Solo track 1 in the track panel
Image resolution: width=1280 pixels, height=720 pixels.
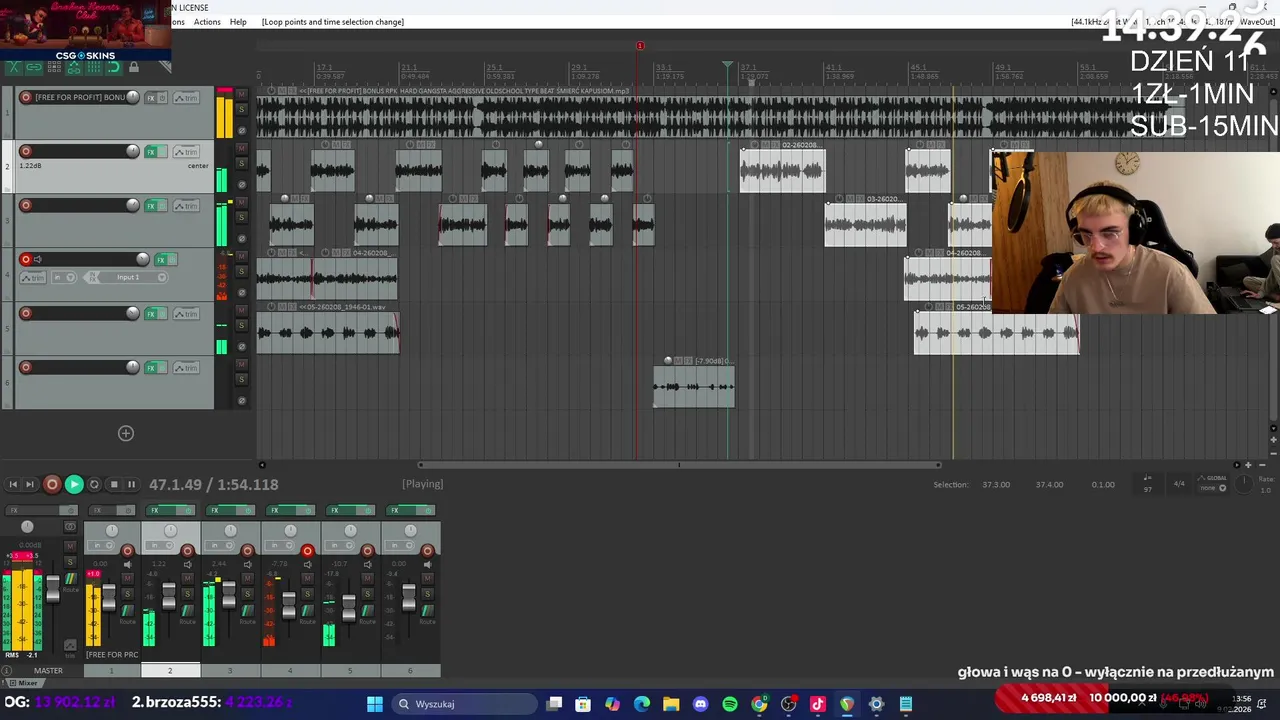[241, 109]
